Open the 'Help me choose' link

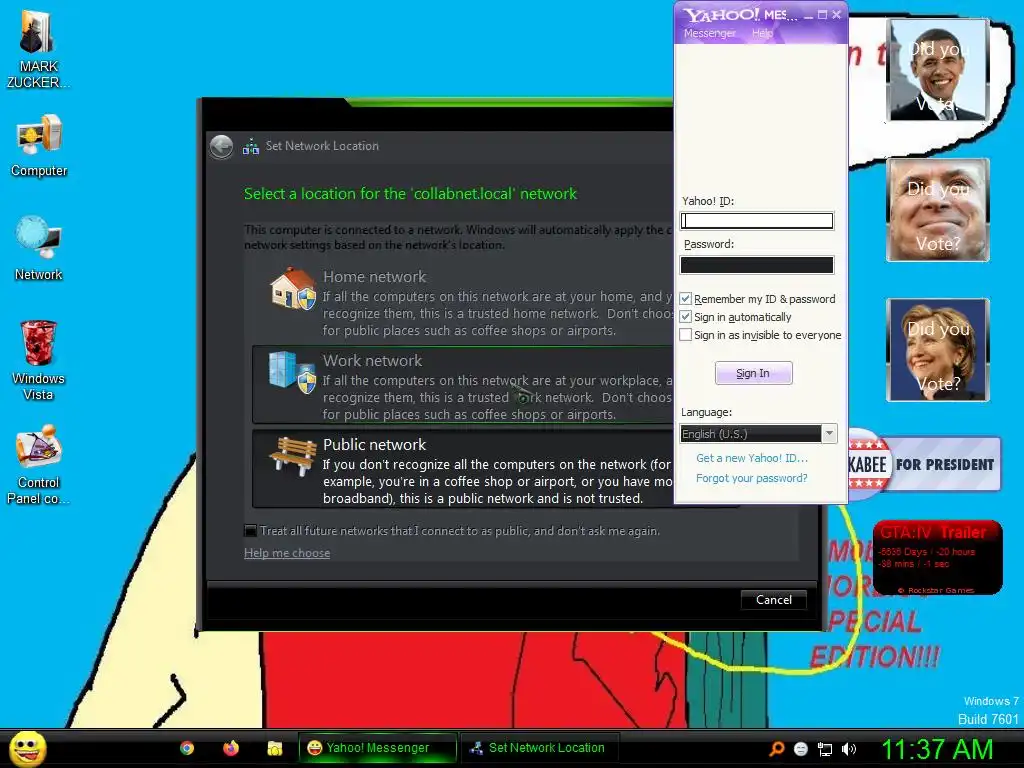coord(287,552)
